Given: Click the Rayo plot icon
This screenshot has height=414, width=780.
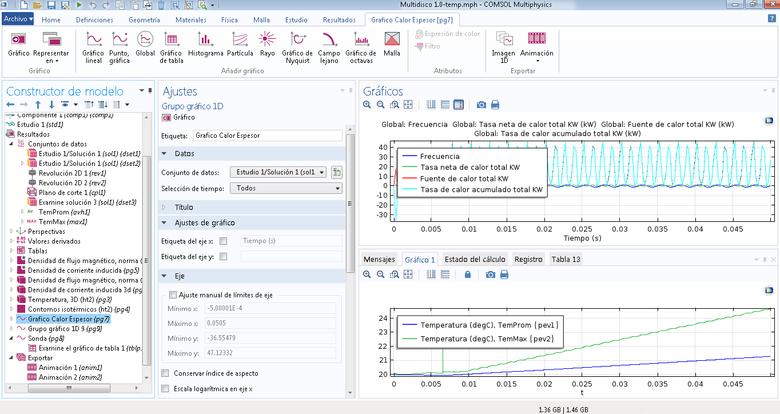Looking at the screenshot, I should point(267,44).
